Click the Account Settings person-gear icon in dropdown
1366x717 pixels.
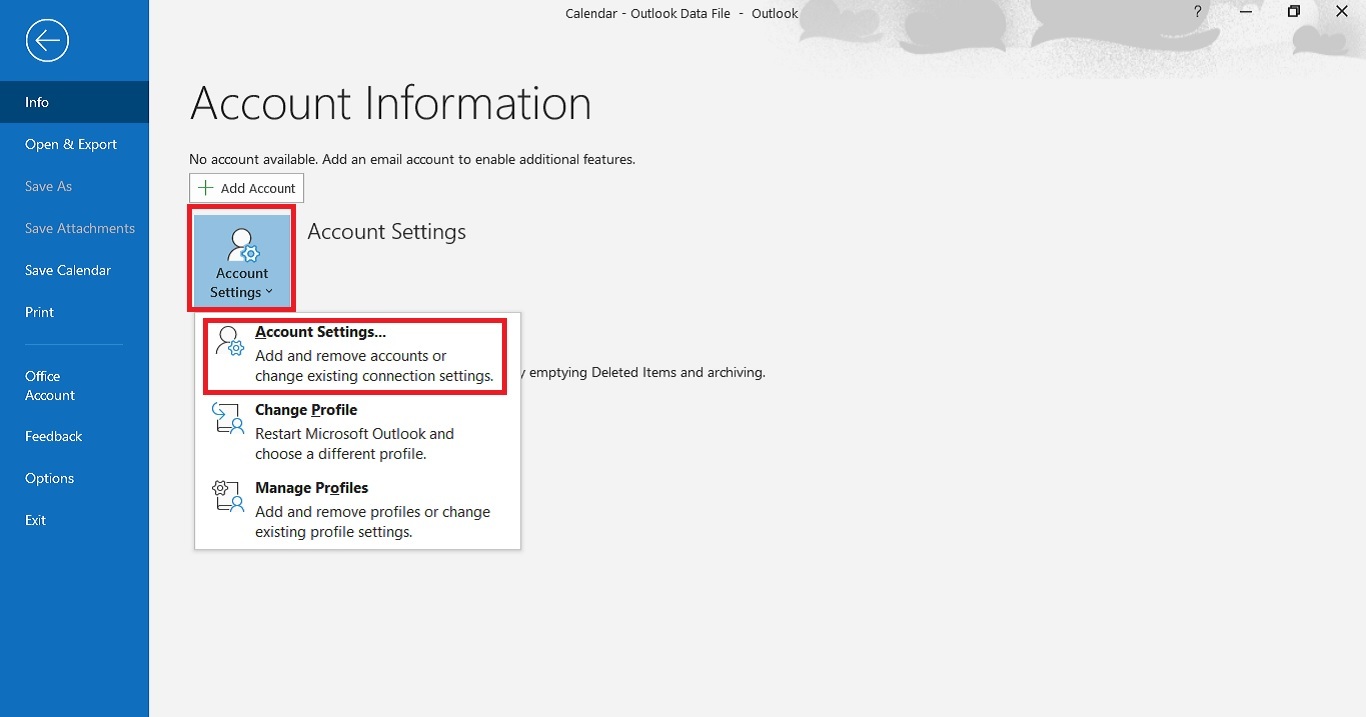pos(230,341)
